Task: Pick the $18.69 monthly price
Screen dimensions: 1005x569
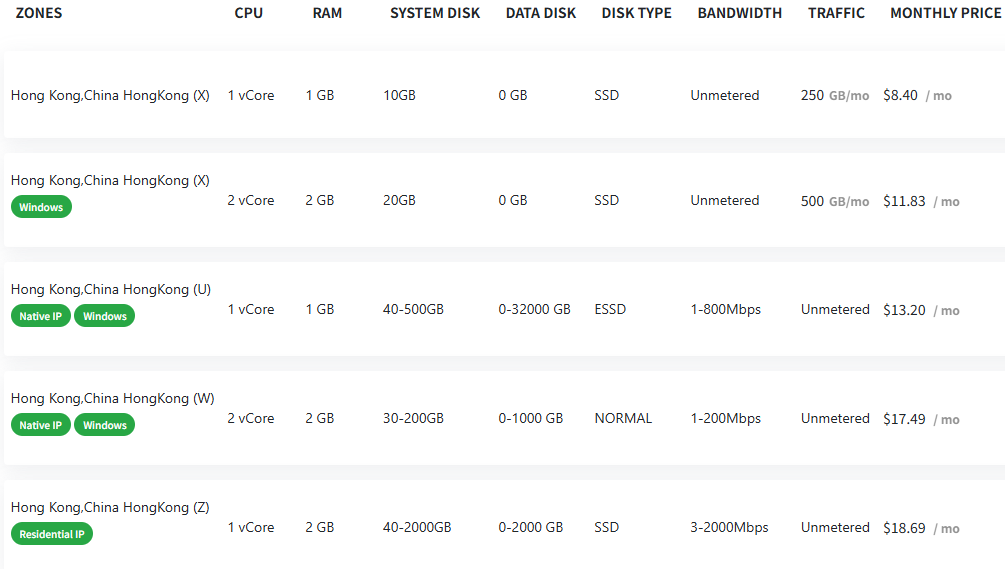Action: 904,528
